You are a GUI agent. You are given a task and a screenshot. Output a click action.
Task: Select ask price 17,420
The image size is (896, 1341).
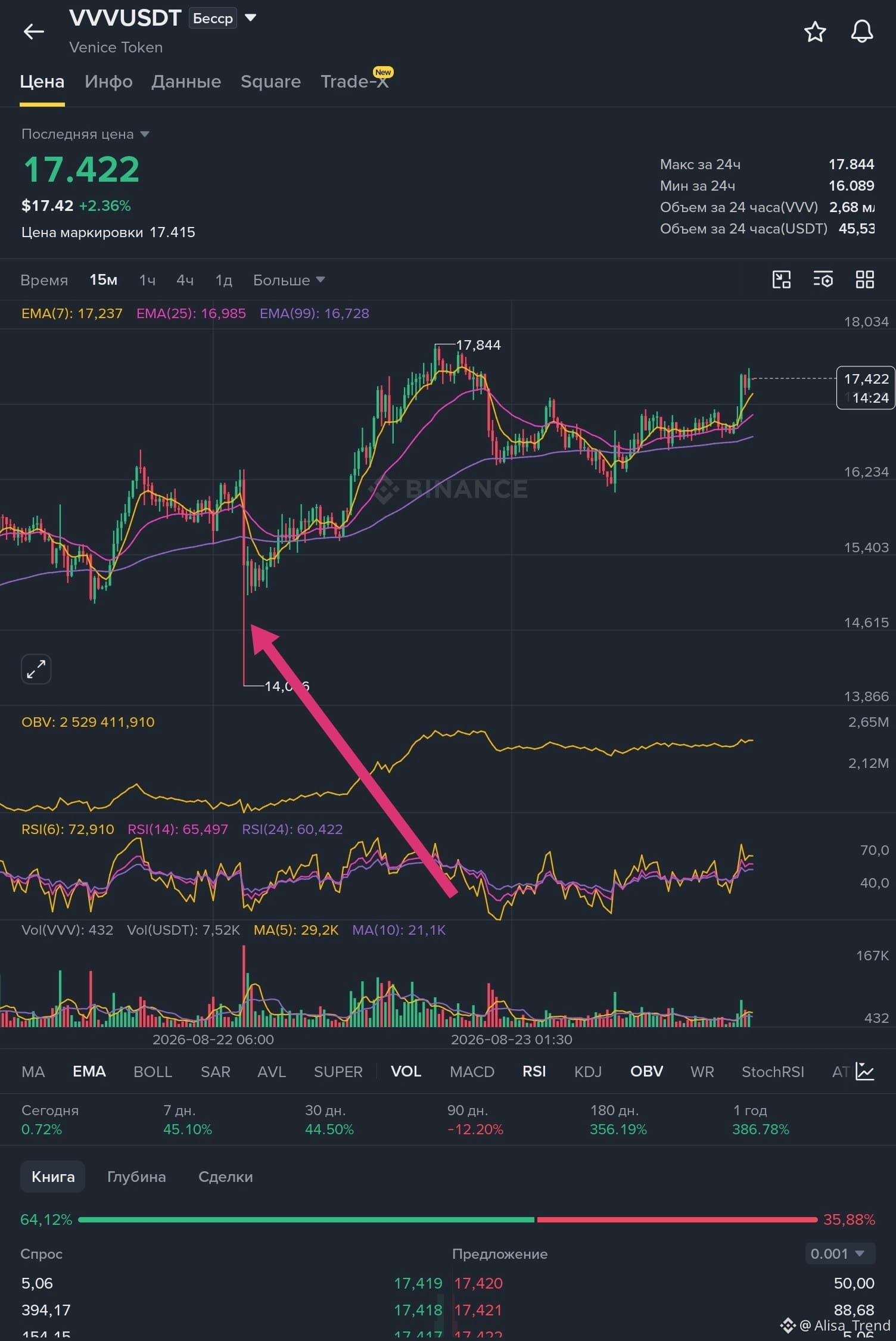(x=478, y=1283)
